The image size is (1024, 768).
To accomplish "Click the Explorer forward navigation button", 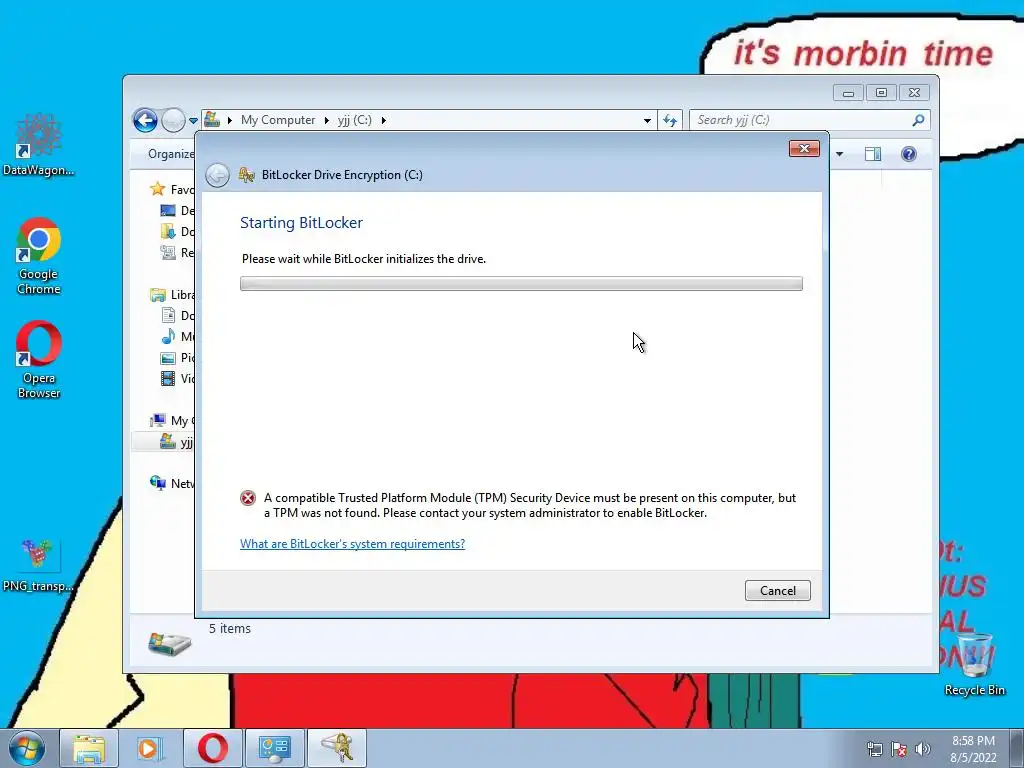I will coord(173,120).
